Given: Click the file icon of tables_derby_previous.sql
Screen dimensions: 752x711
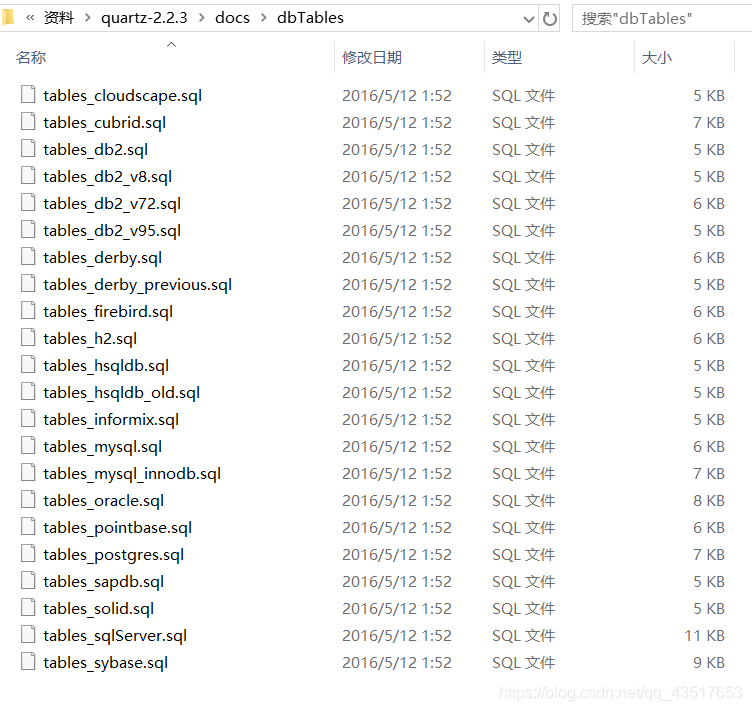Looking at the screenshot, I should coord(28,283).
